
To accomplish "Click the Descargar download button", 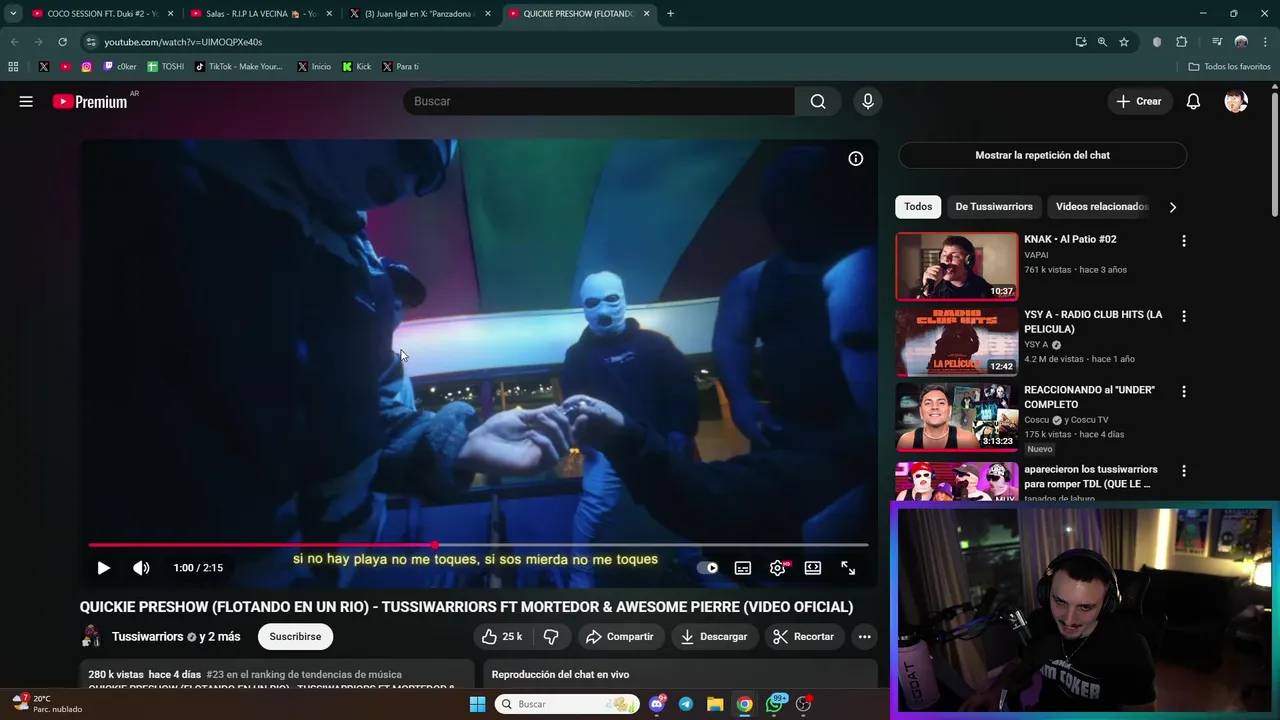I will pos(714,636).
